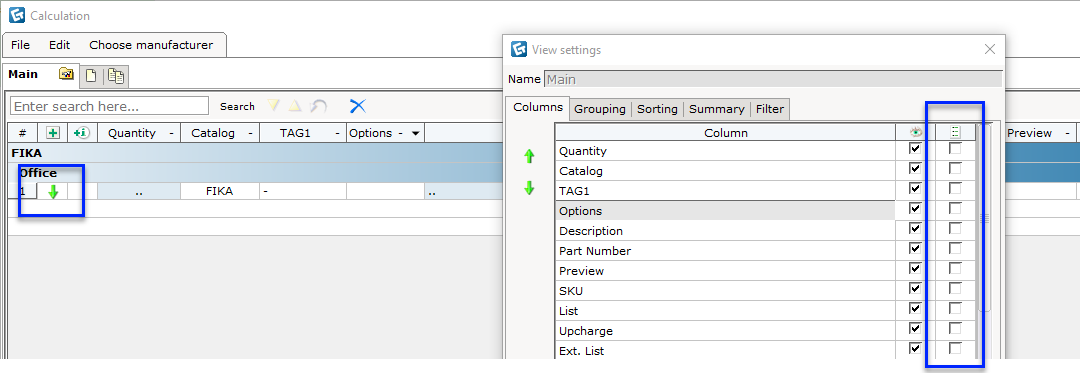Viewport: 1080px width, 373px height.
Task: Click the FIKA cell in Catalog column
Action: click(x=220, y=191)
